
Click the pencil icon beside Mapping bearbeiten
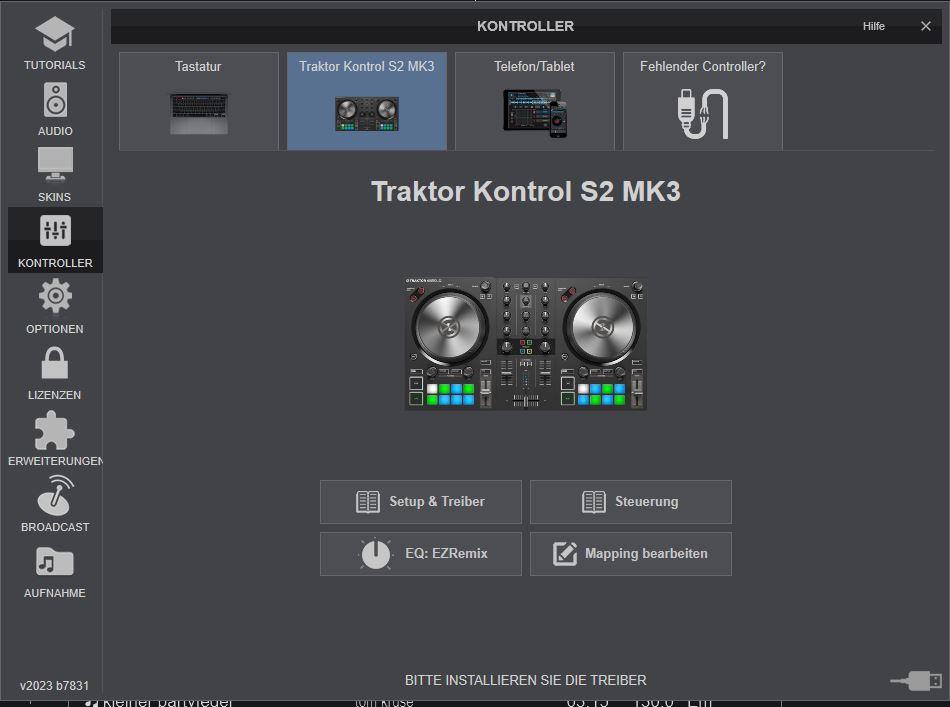(565, 554)
